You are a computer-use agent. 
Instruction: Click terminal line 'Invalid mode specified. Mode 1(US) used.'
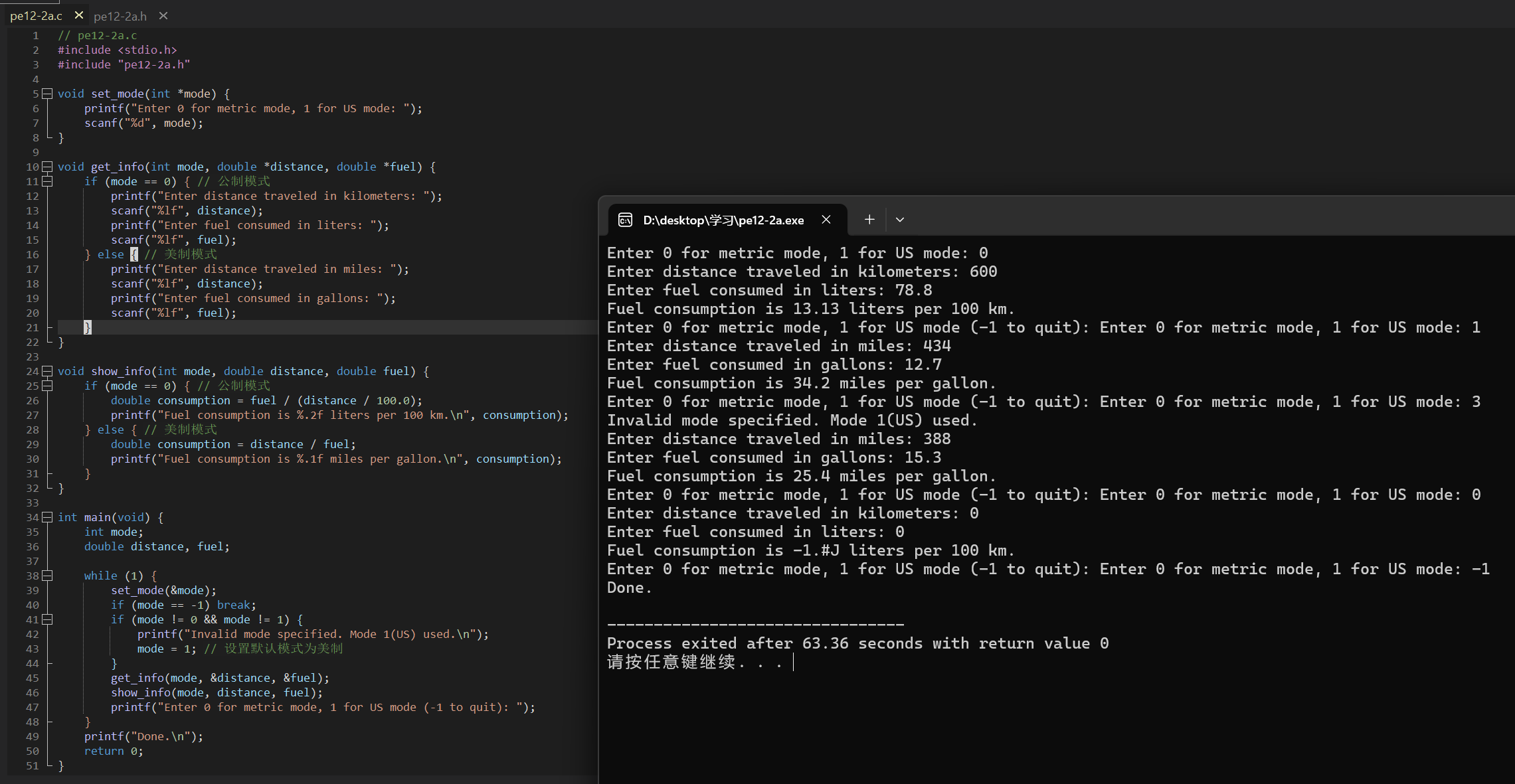click(x=792, y=420)
